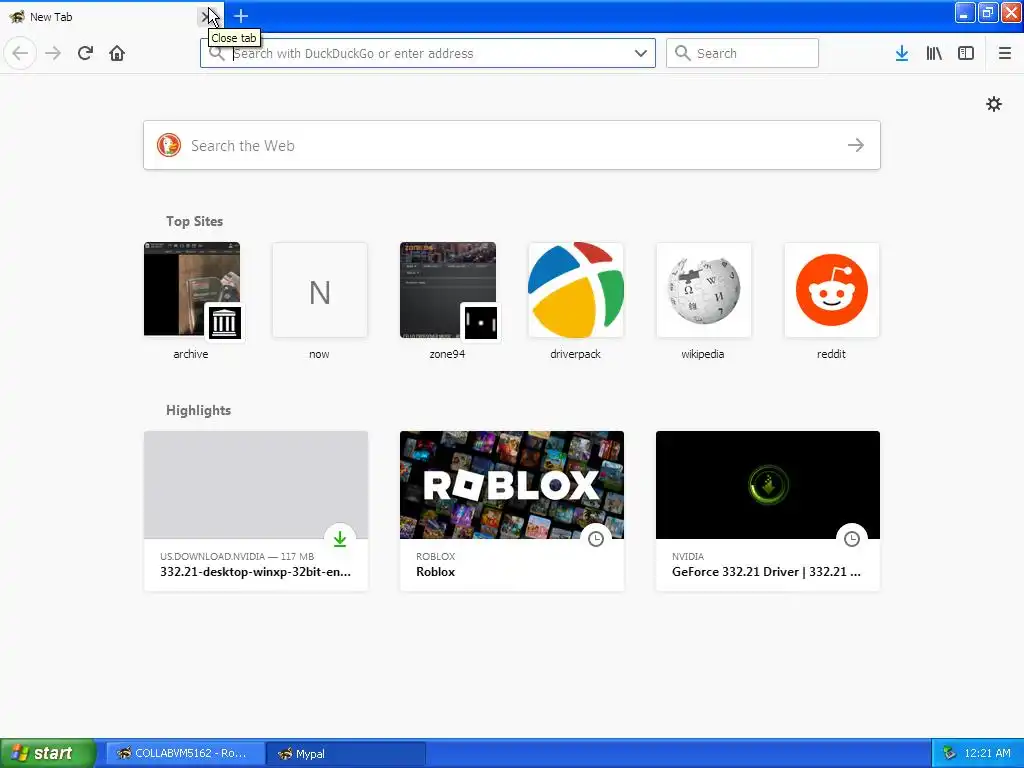Click the US.DOWNLOAD.NVIDIA — 117 MB label
Viewport: 1024px width, 768px height.
click(x=237, y=556)
